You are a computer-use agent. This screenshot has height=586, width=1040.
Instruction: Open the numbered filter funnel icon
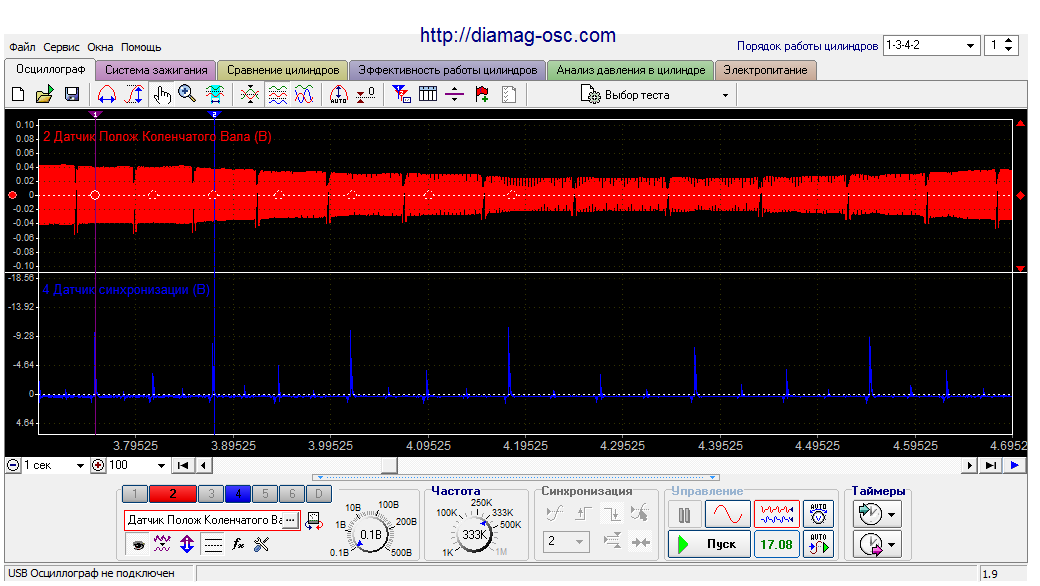(401, 95)
